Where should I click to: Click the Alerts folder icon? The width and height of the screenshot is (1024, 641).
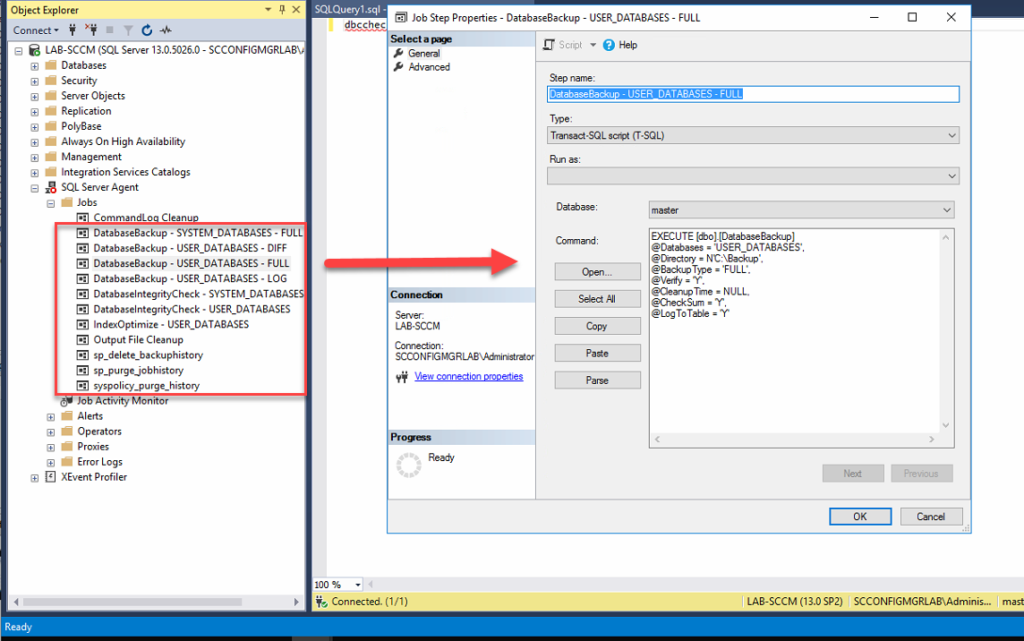67,416
